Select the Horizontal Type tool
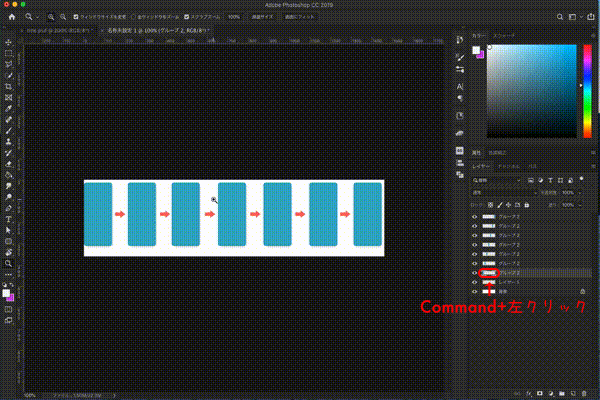 click(x=9, y=218)
